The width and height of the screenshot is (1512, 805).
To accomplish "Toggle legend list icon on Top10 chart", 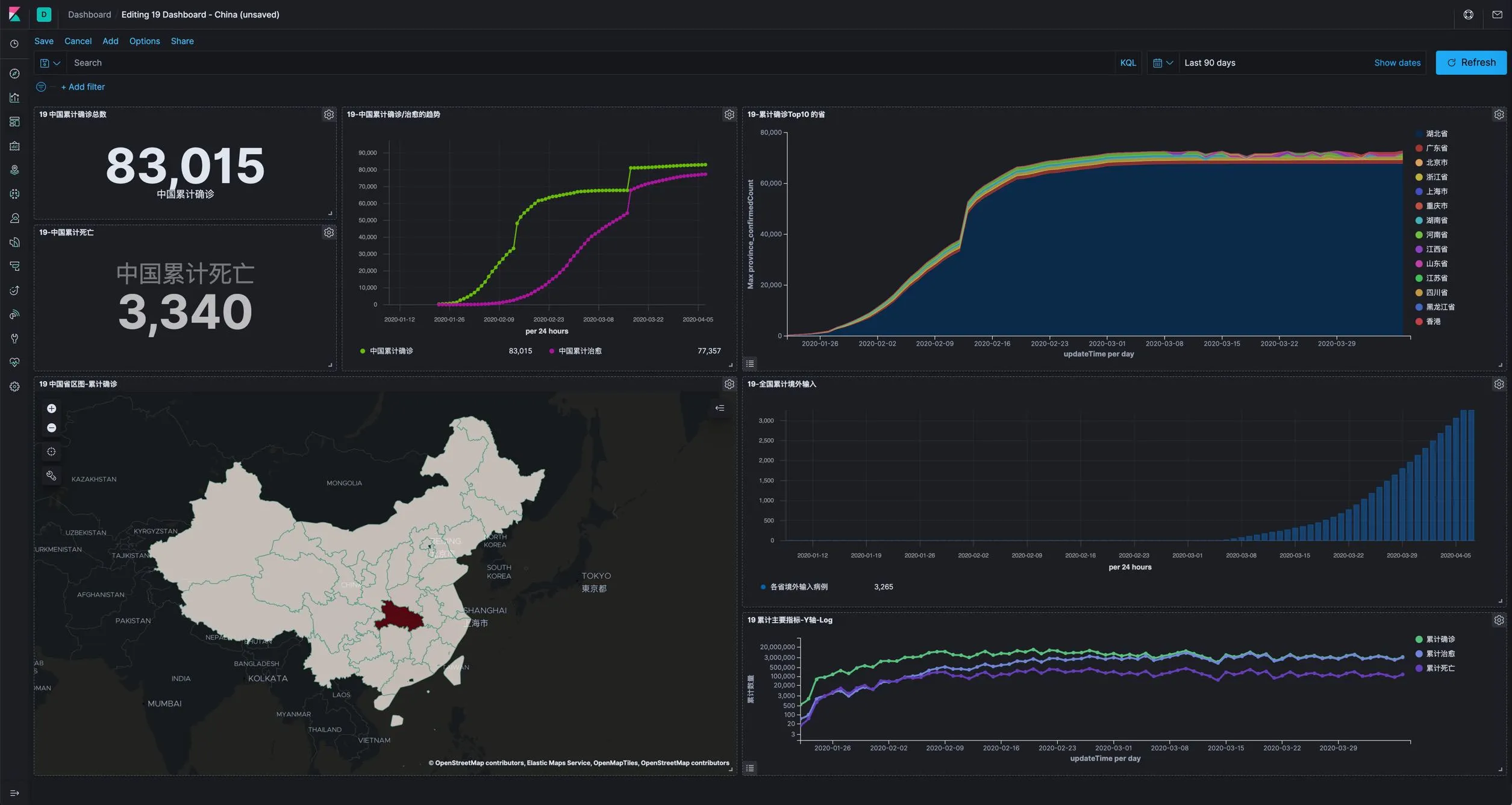I will click(750, 363).
